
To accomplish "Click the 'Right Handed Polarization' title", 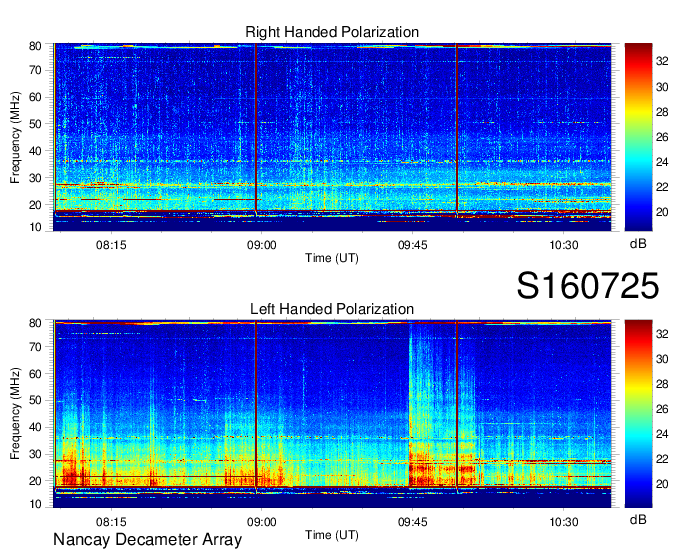I will (x=332, y=32).
